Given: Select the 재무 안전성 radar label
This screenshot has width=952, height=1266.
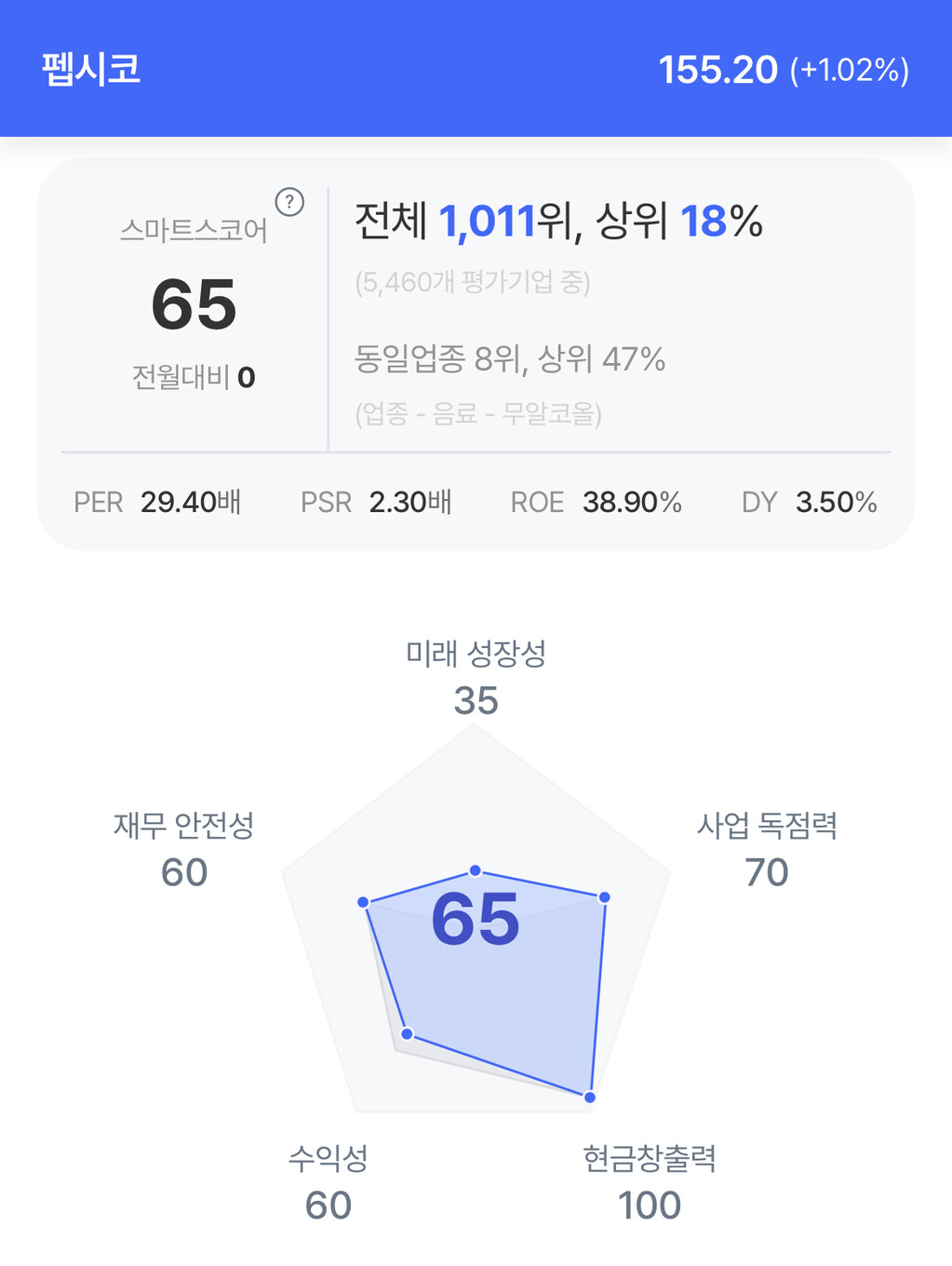Looking at the screenshot, I should tap(183, 825).
